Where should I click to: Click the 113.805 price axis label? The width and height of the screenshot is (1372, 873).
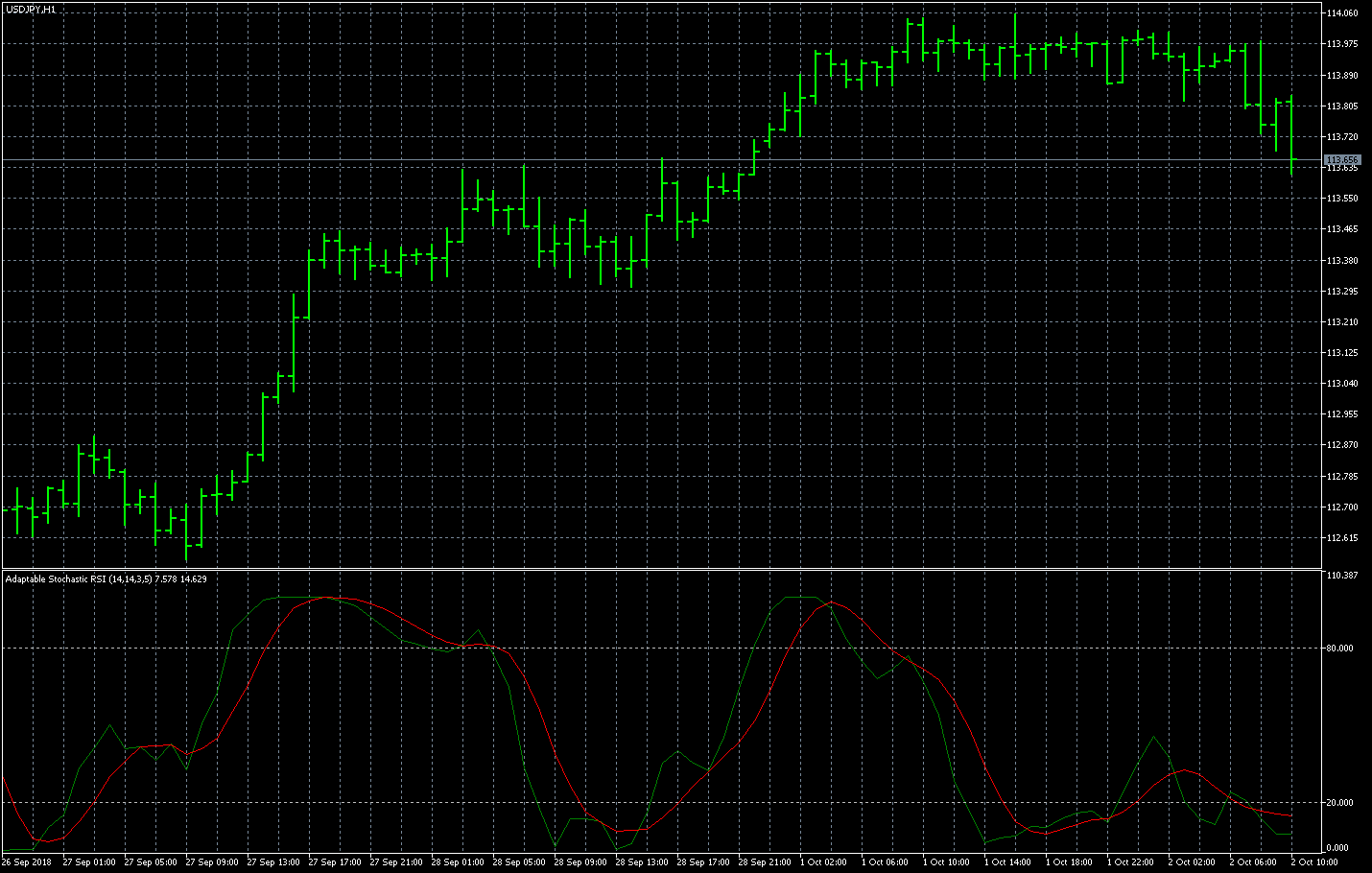[x=1342, y=106]
